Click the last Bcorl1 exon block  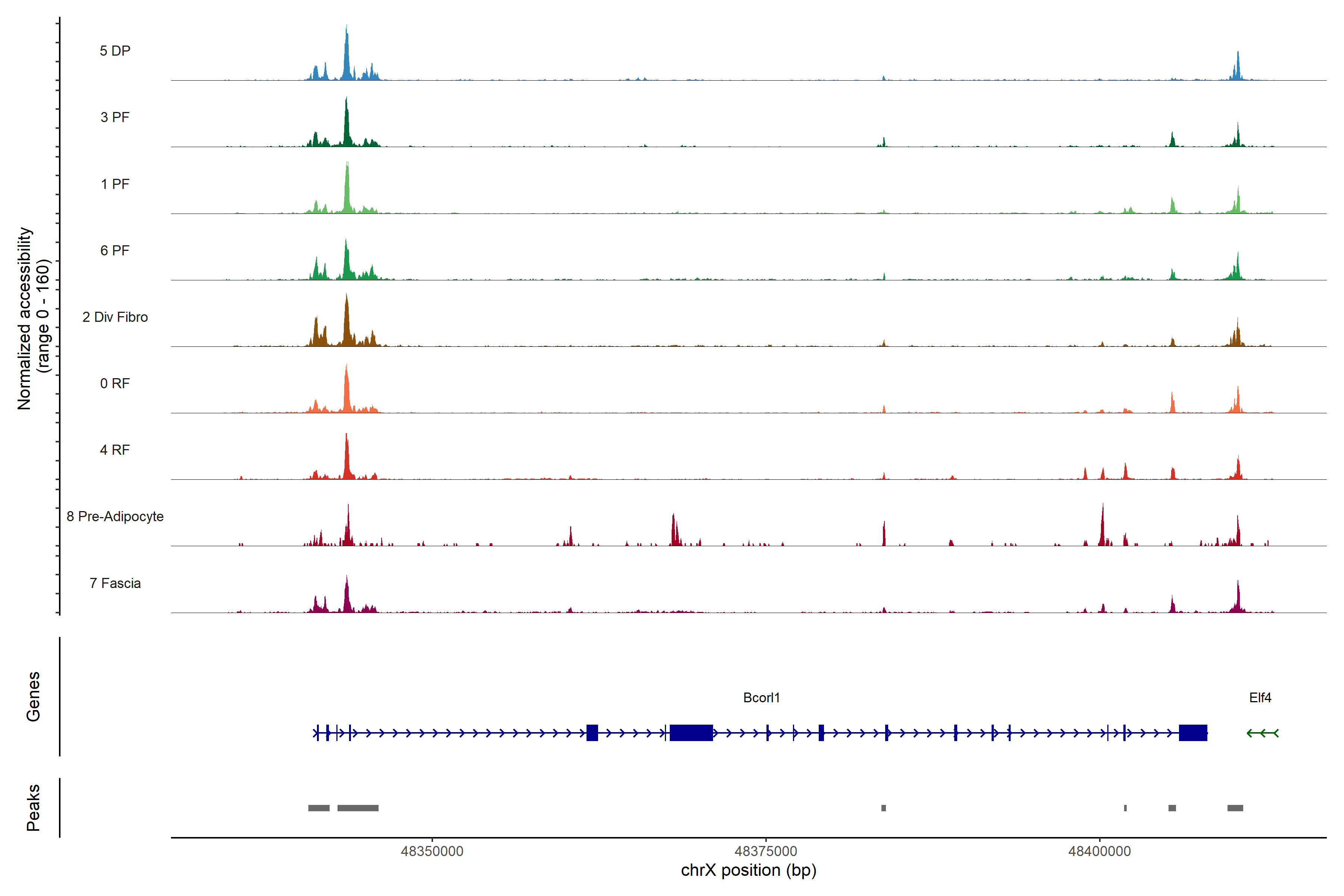coord(1192,732)
